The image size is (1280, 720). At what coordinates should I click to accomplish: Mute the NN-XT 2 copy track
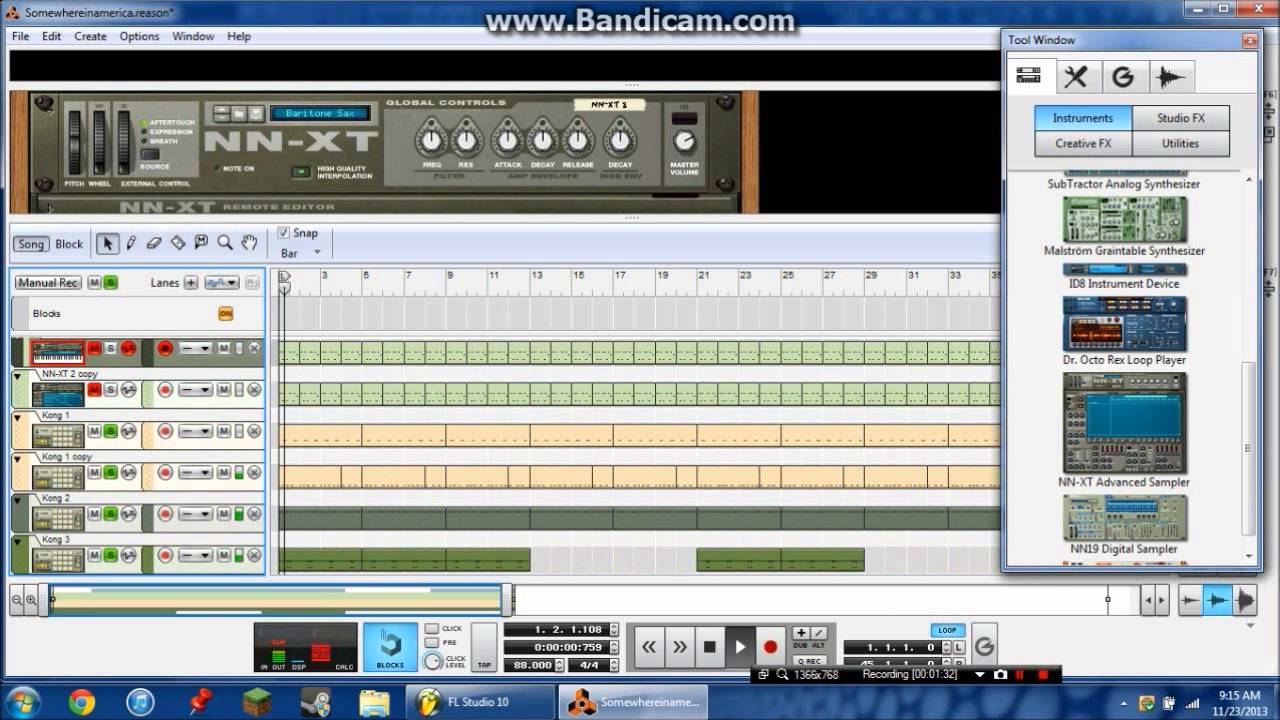click(x=94, y=390)
